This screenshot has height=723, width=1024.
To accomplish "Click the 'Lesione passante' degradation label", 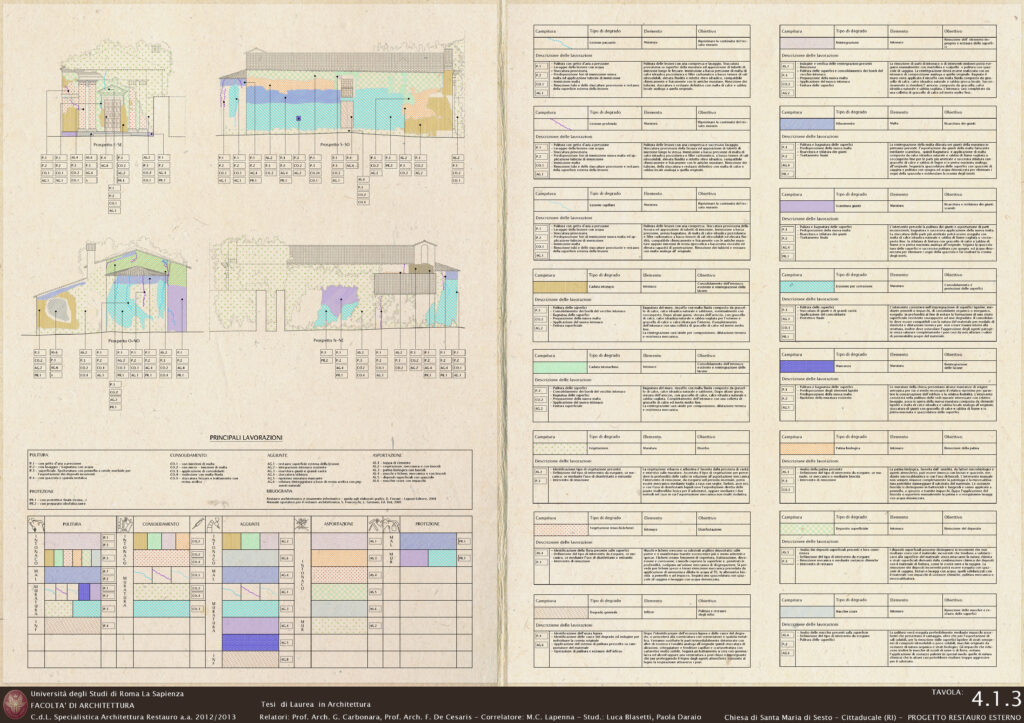I will (603, 43).
